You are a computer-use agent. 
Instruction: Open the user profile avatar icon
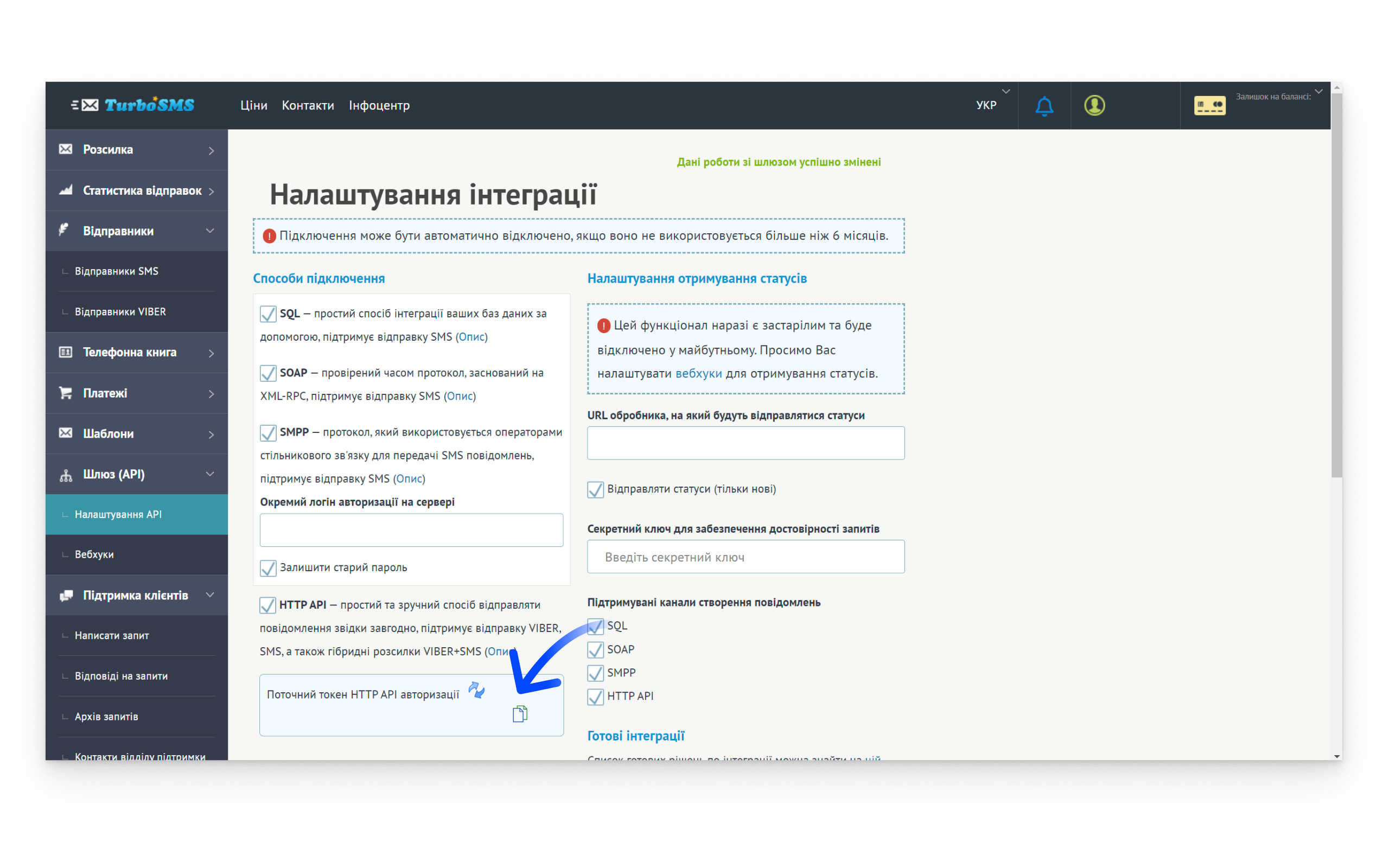click(1094, 106)
